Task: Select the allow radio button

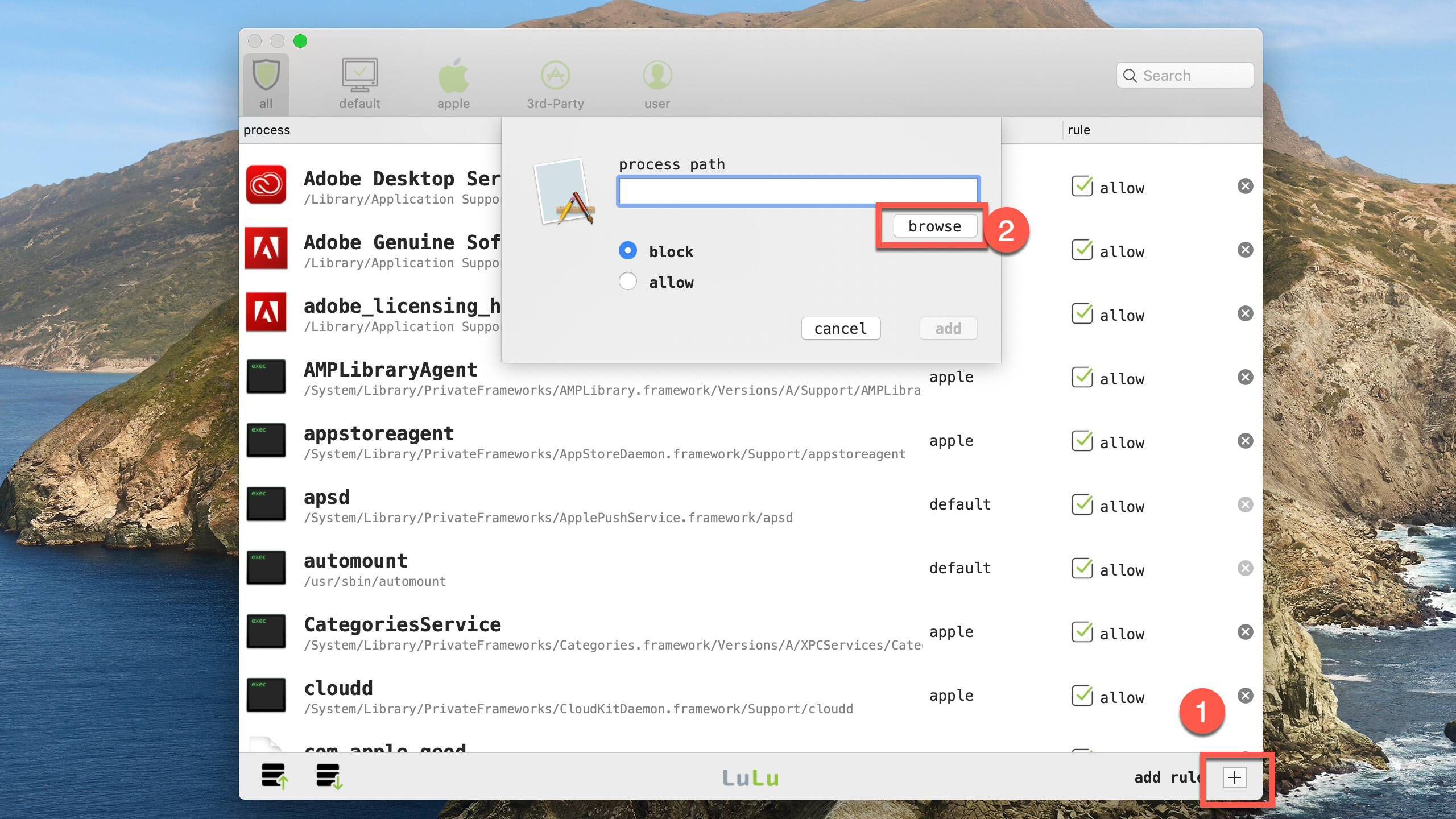Action: coord(627,282)
